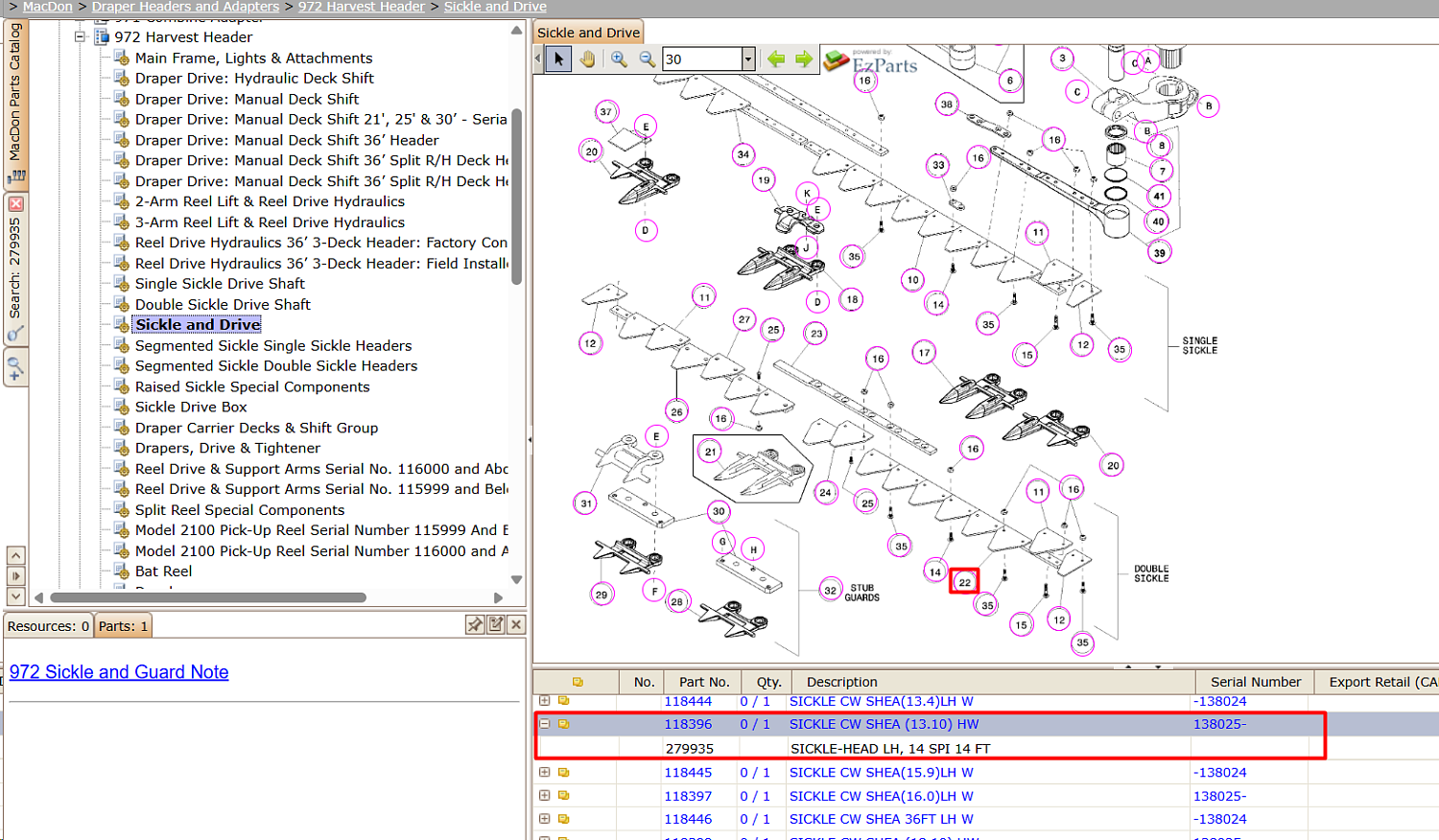Click note icon on row 118445
Image resolution: width=1439 pixels, height=840 pixels.
pyautogui.click(x=563, y=772)
